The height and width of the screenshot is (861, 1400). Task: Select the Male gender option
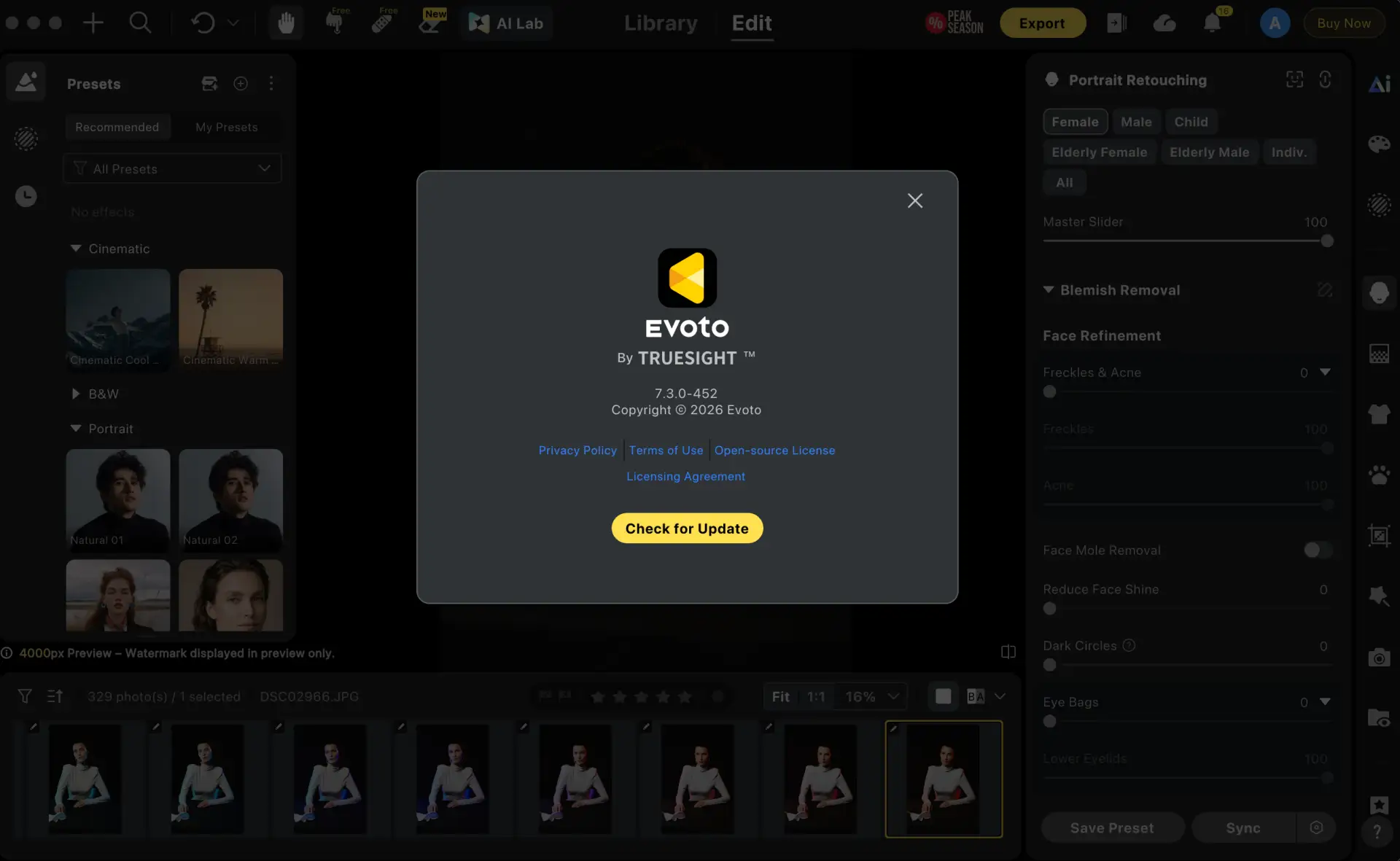(x=1136, y=122)
